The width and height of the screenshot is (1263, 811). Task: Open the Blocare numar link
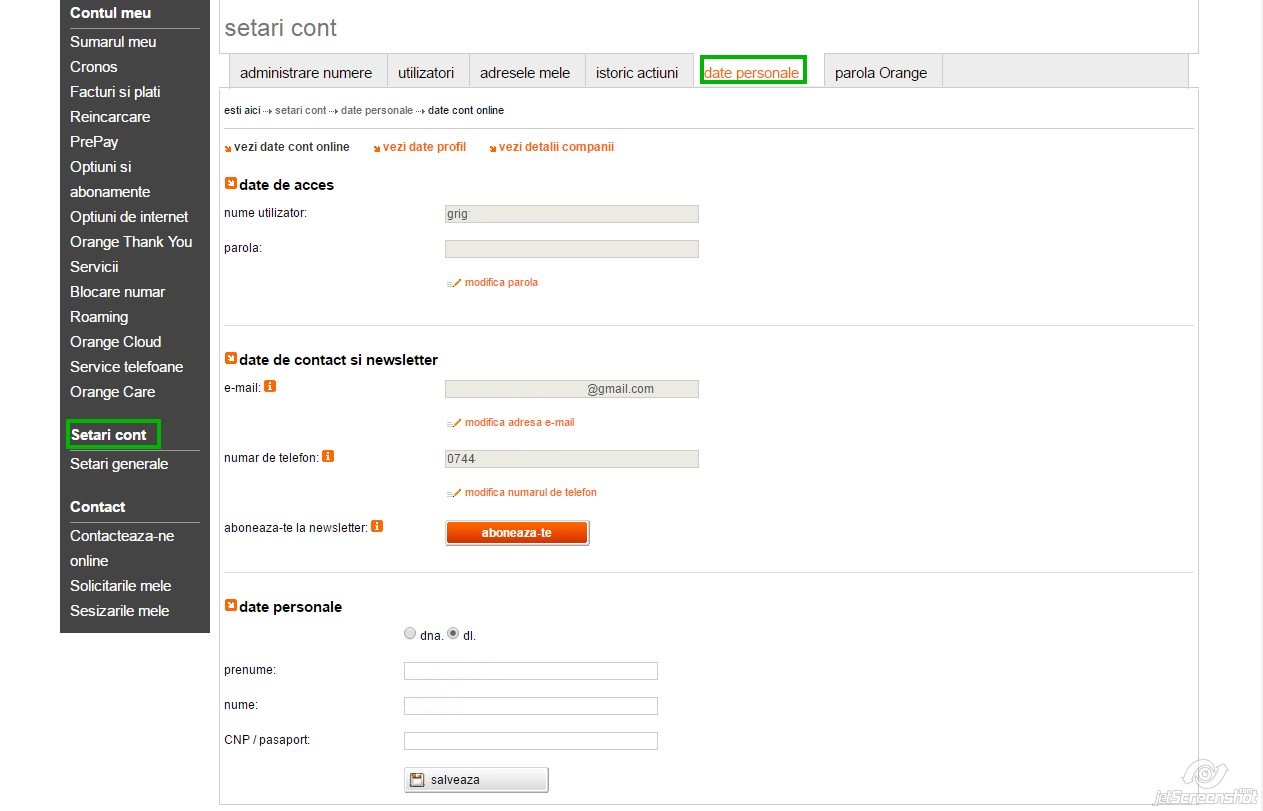(x=118, y=292)
